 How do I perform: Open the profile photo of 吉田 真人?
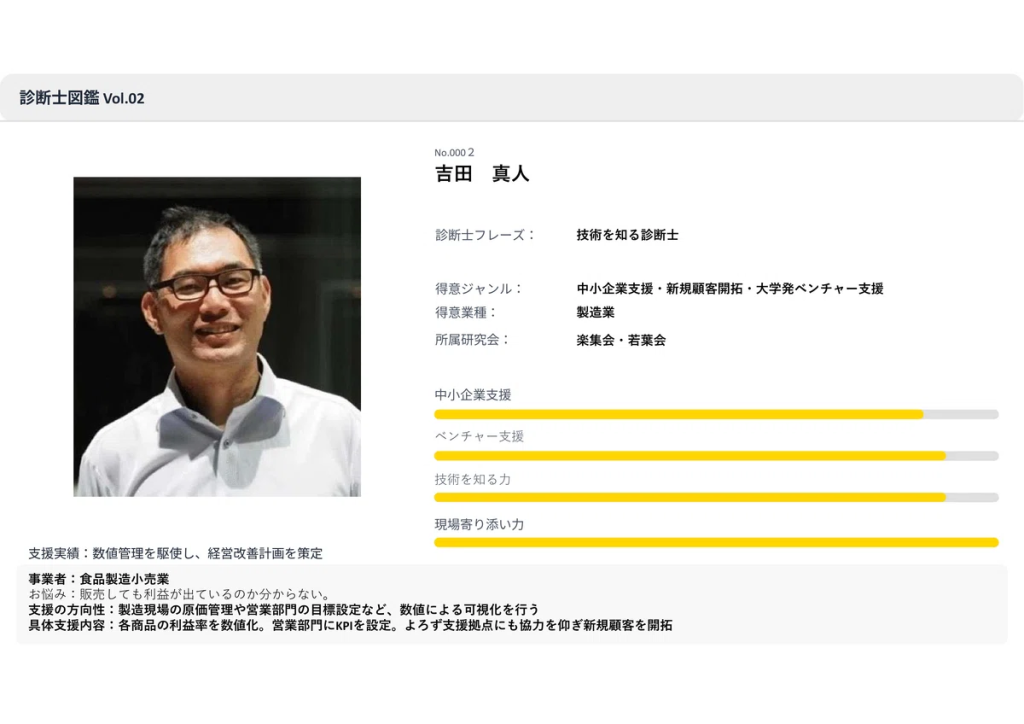click(x=217, y=337)
